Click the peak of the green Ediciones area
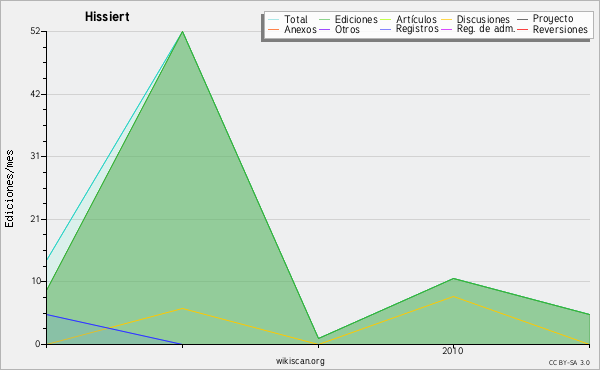600x370 pixels. 183,32
